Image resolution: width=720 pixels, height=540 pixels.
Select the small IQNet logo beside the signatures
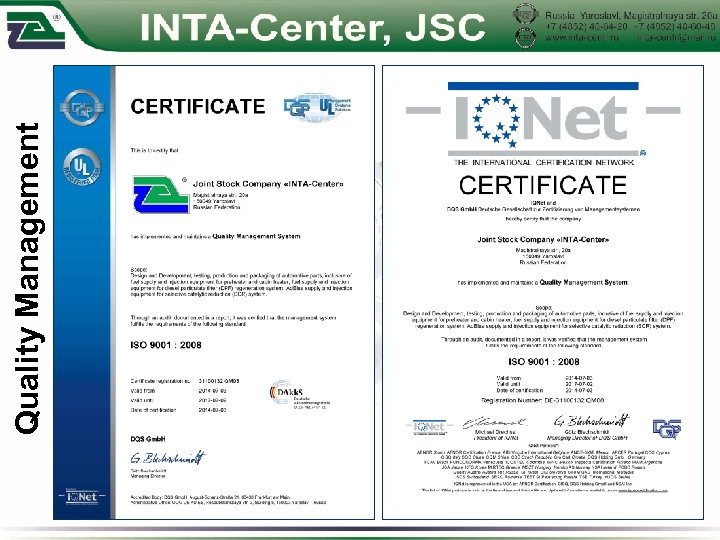tap(429, 427)
